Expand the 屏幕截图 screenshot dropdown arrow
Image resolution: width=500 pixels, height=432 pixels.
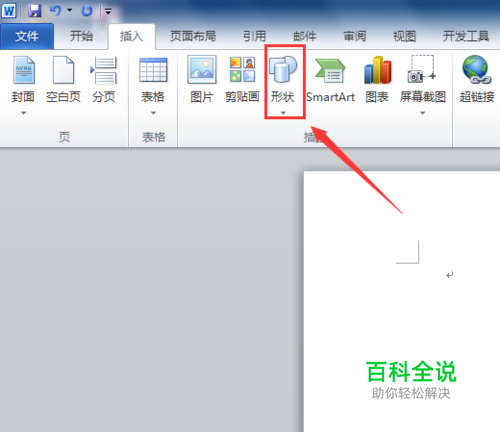coord(423,113)
